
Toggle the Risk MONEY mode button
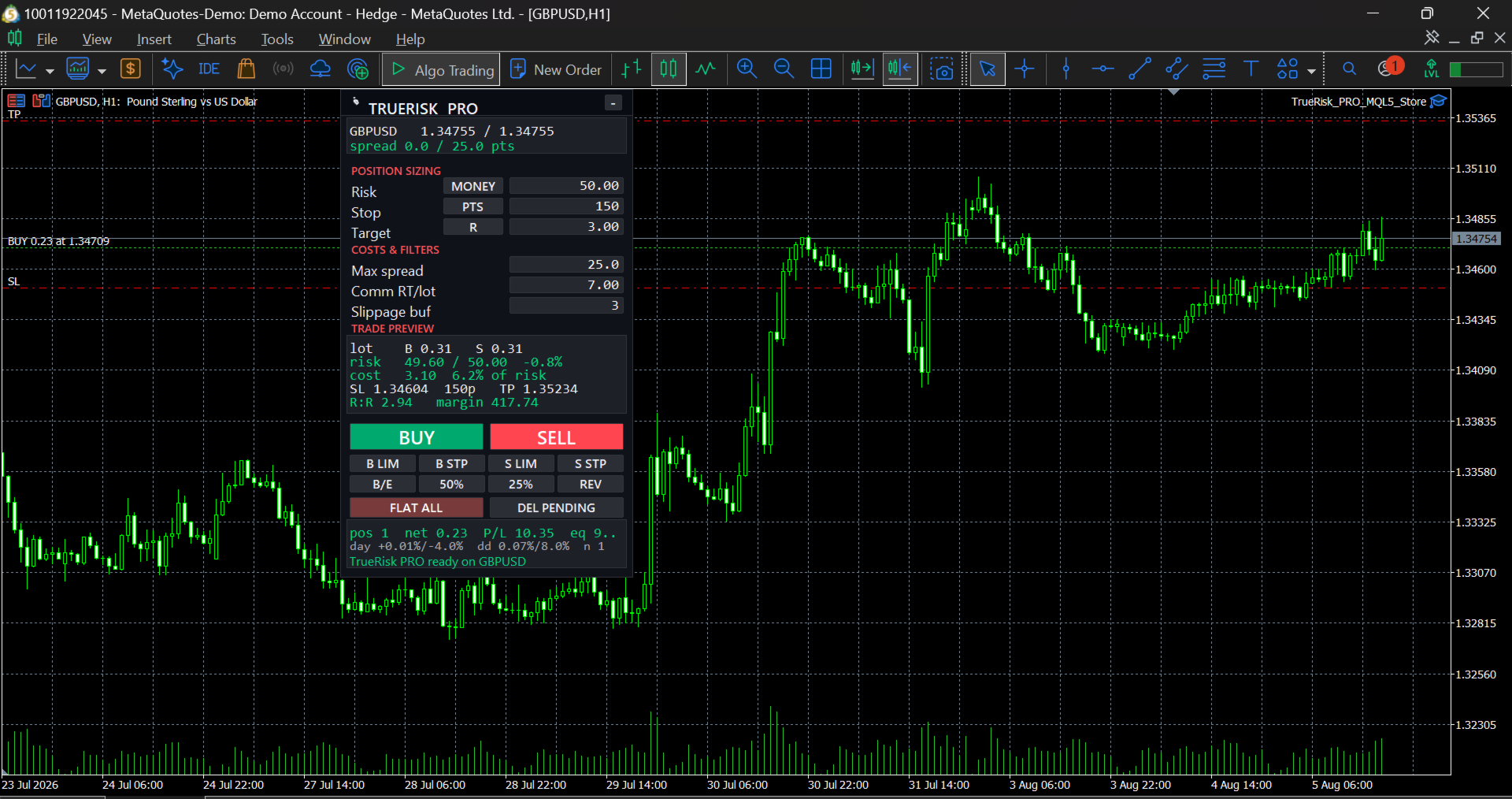(473, 186)
